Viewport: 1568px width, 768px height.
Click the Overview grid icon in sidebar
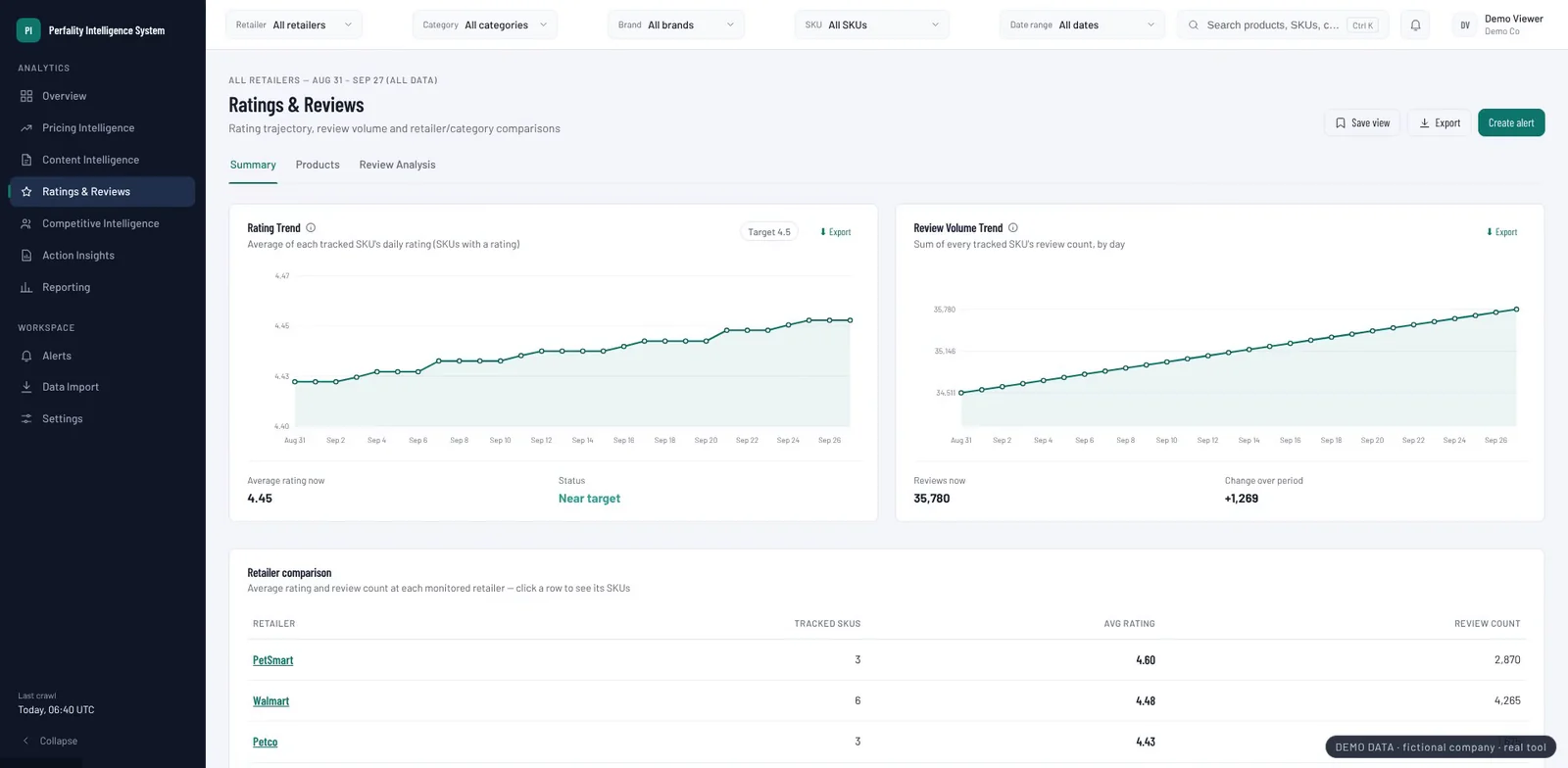26,96
